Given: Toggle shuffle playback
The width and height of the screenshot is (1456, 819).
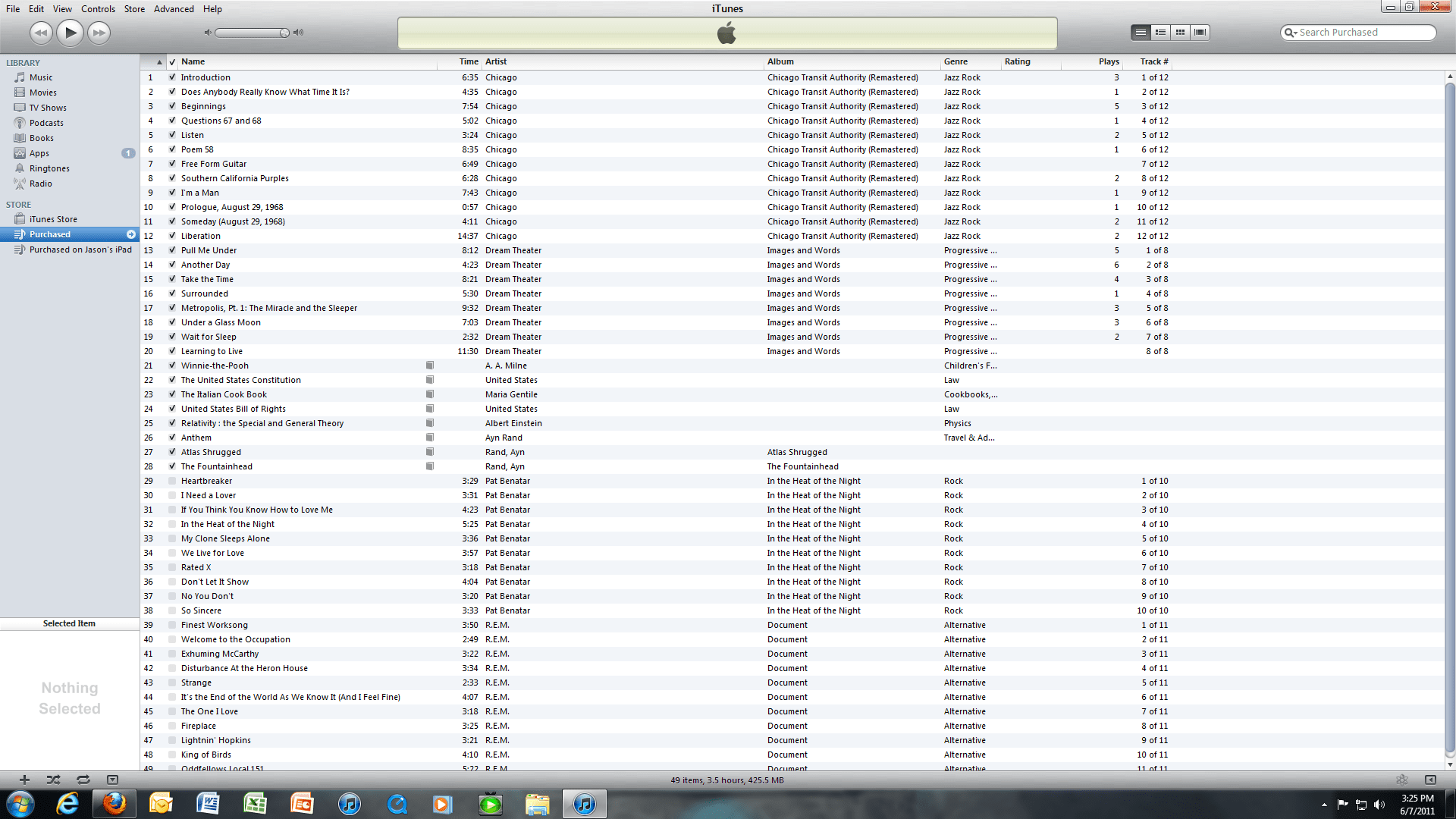Looking at the screenshot, I should (53, 780).
